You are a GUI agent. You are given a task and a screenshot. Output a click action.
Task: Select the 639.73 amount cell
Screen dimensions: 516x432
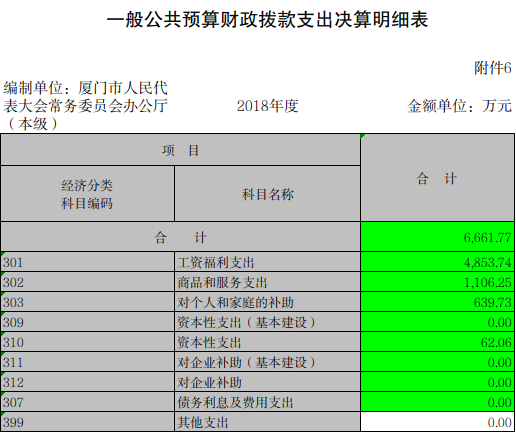[437, 302]
